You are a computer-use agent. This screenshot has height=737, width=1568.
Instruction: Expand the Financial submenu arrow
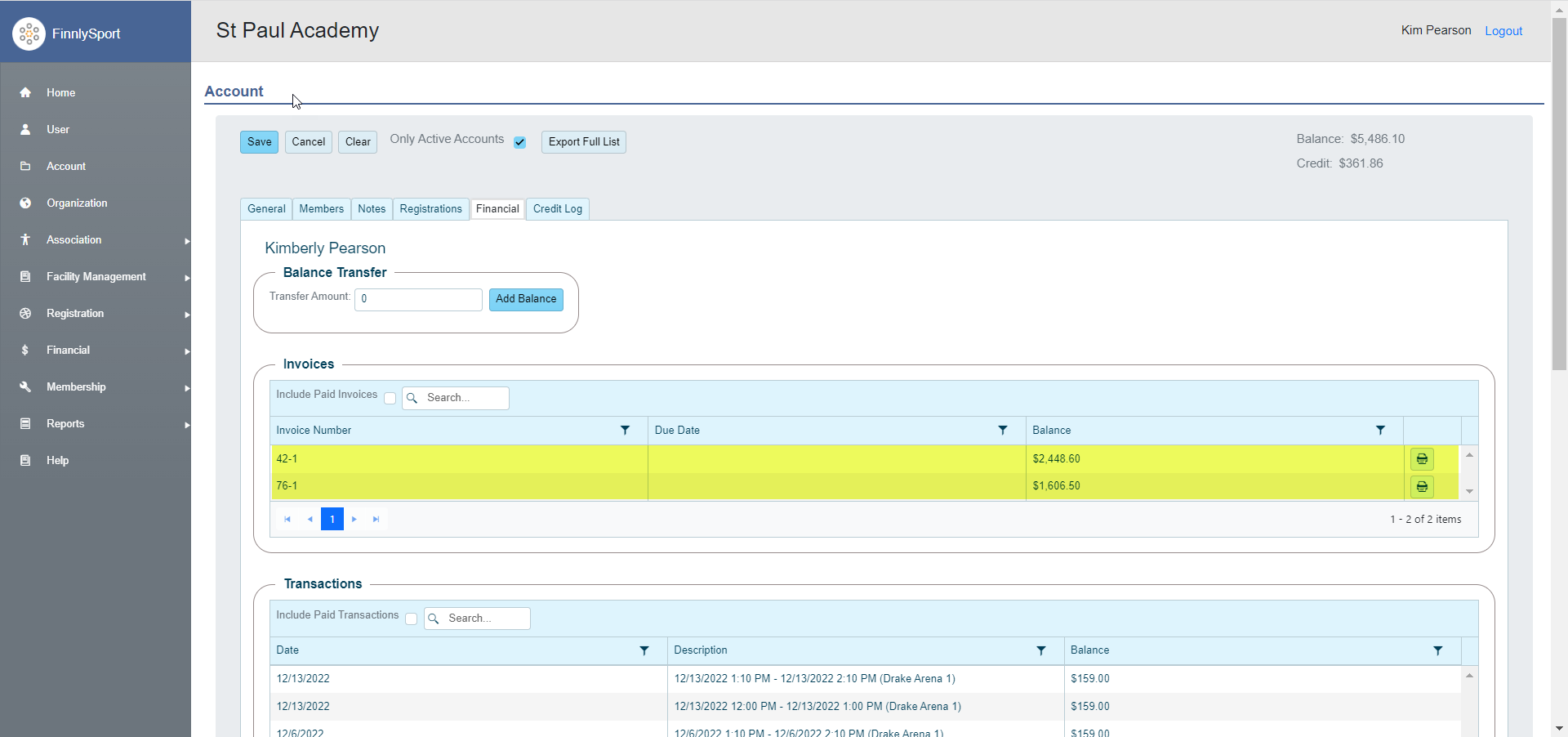[x=187, y=351]
